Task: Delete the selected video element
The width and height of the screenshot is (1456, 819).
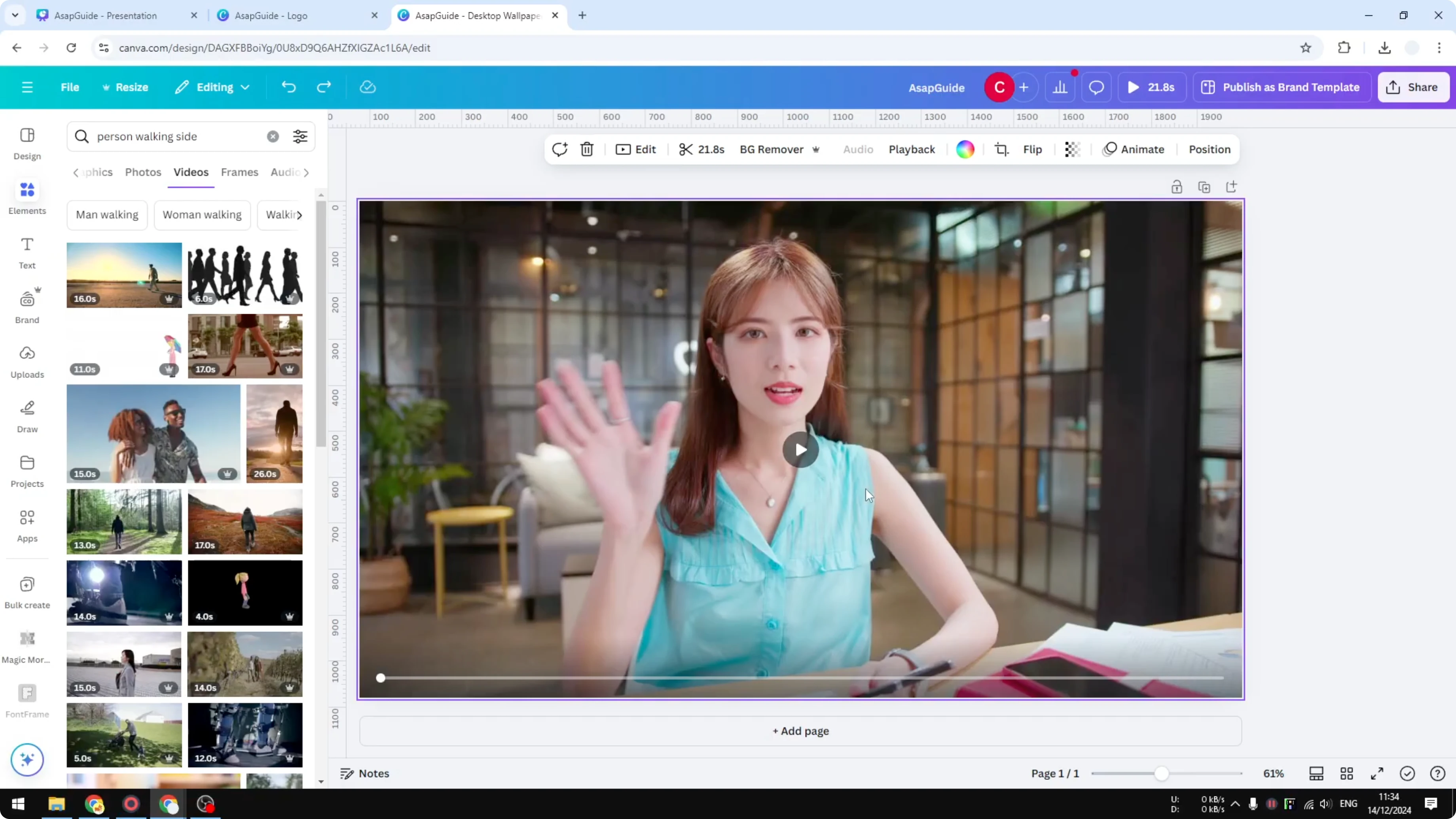Action: click(x=587, y=149)
